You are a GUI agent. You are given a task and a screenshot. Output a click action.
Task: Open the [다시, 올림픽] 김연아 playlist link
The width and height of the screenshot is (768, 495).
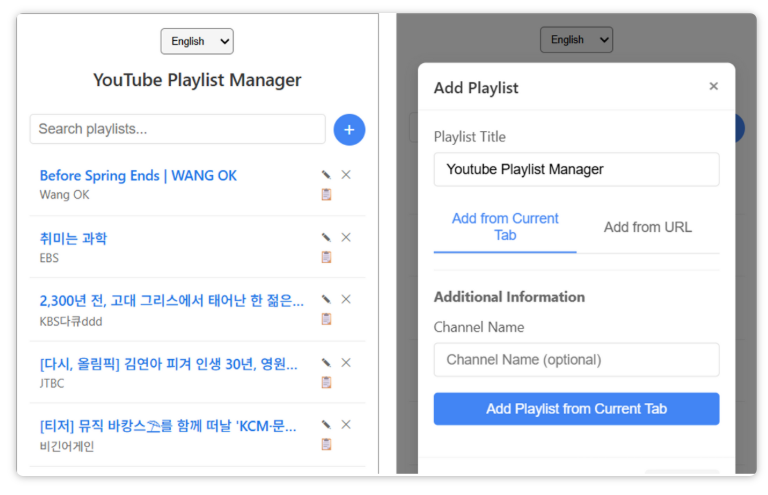click(168, 364)
